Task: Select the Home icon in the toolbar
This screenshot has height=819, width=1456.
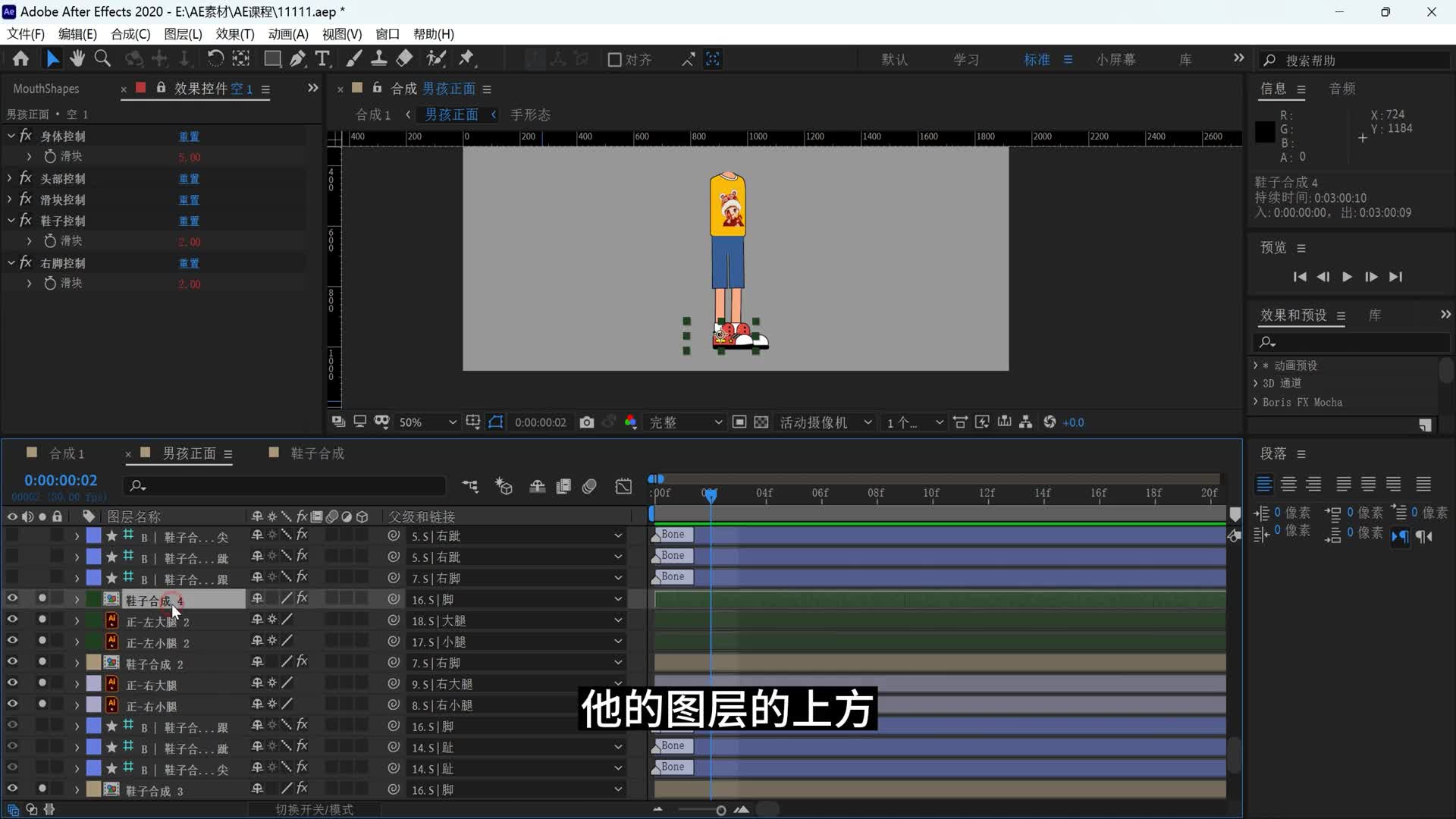Action: (x=20, y=59)
